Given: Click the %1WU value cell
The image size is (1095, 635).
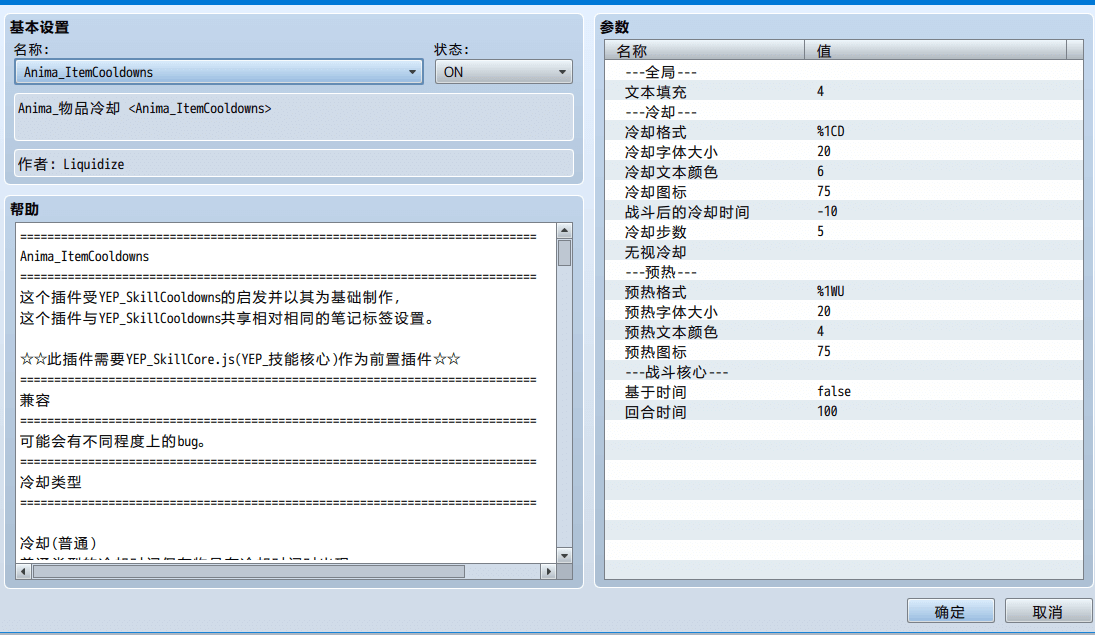Looking at the screenshot, I should pos(830,292).
